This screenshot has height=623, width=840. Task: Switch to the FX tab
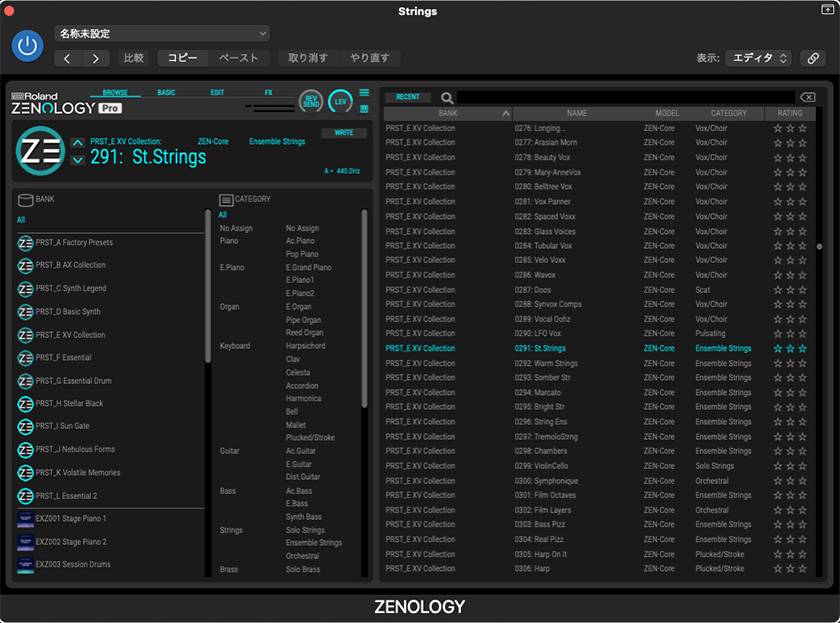point(268,92)
